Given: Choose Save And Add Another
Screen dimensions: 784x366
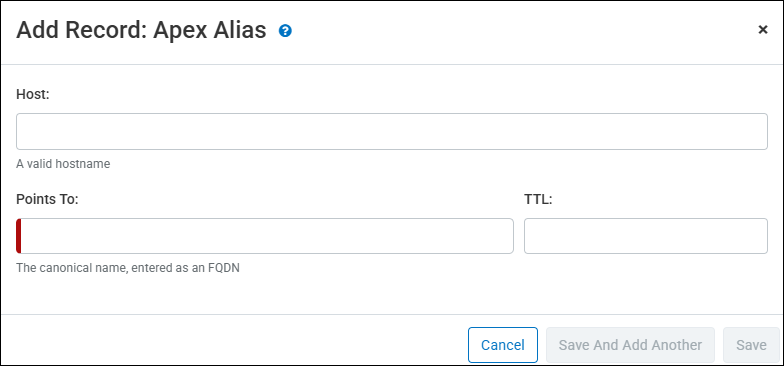Looking at the screenshot, I should (630, 345).
